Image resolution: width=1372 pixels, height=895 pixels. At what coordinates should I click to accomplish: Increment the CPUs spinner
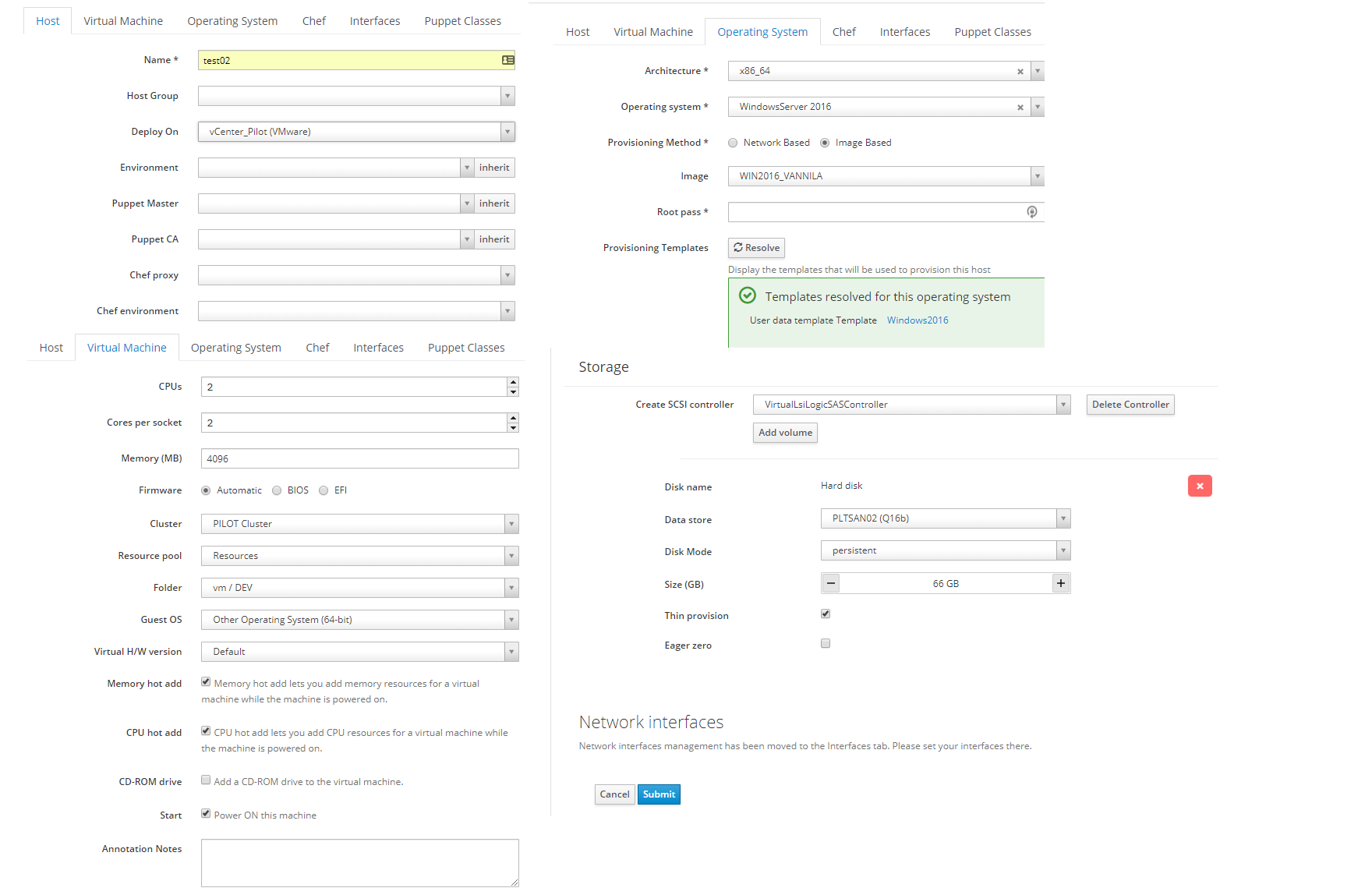[513, 382]
